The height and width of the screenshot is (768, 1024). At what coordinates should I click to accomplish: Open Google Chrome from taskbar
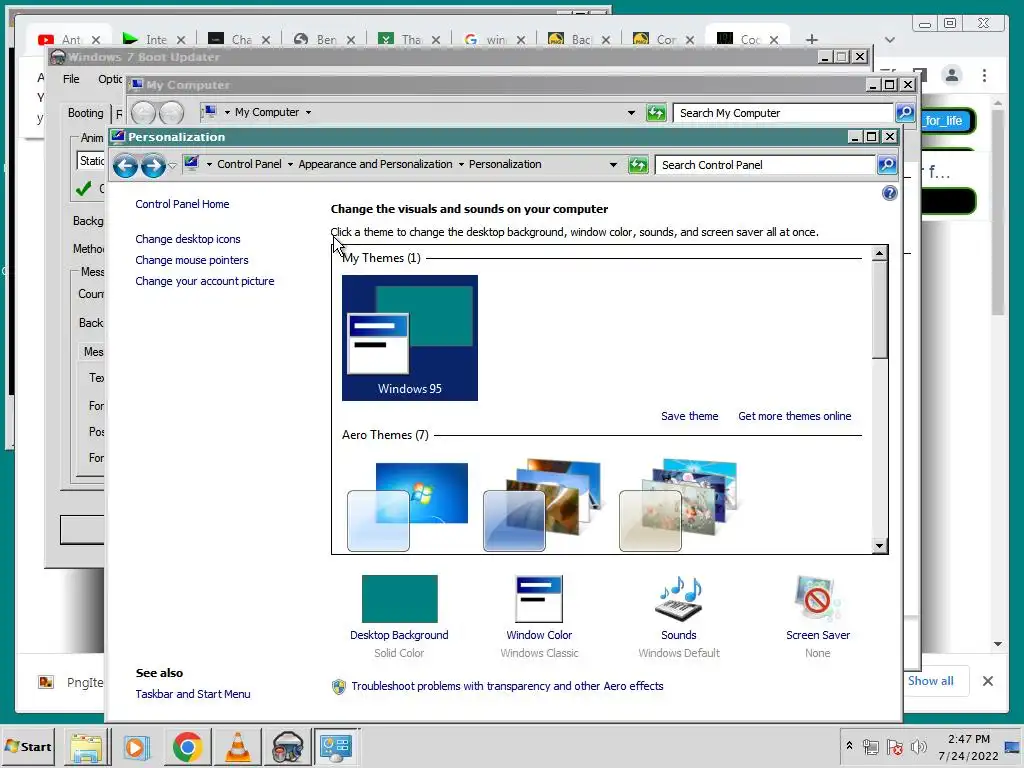click(187, 747)
